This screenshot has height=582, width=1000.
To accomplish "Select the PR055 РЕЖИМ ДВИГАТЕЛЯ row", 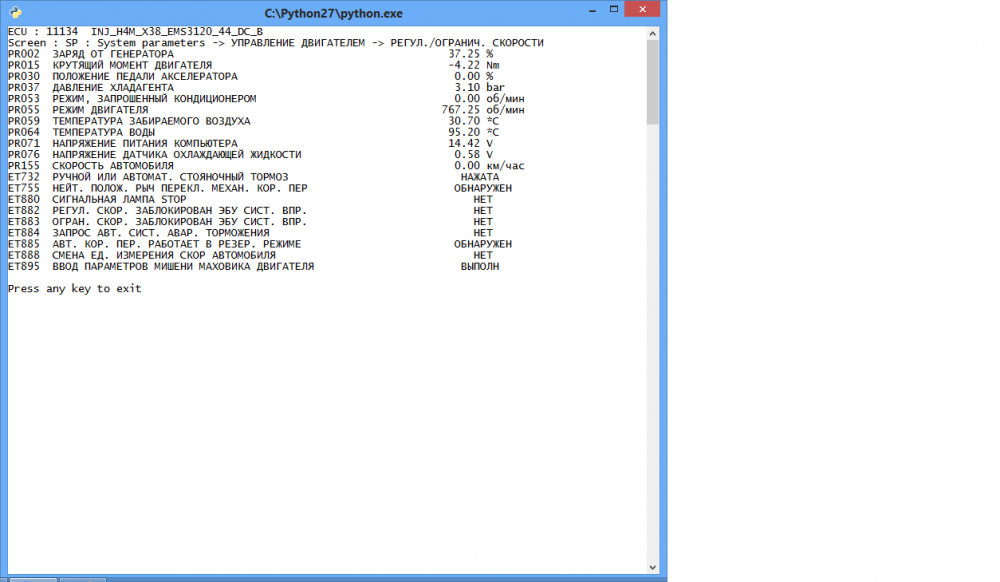I will click(266, 110).
